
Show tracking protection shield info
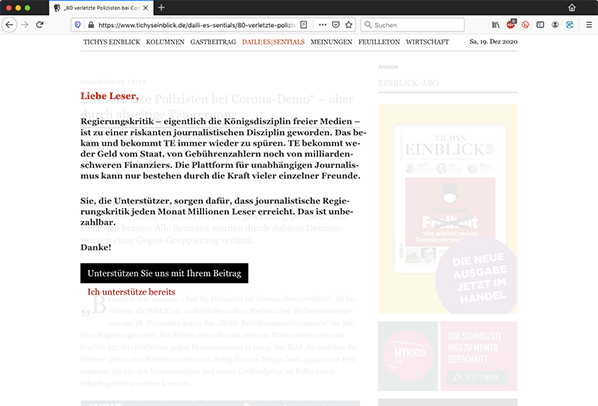coord(78,25)
